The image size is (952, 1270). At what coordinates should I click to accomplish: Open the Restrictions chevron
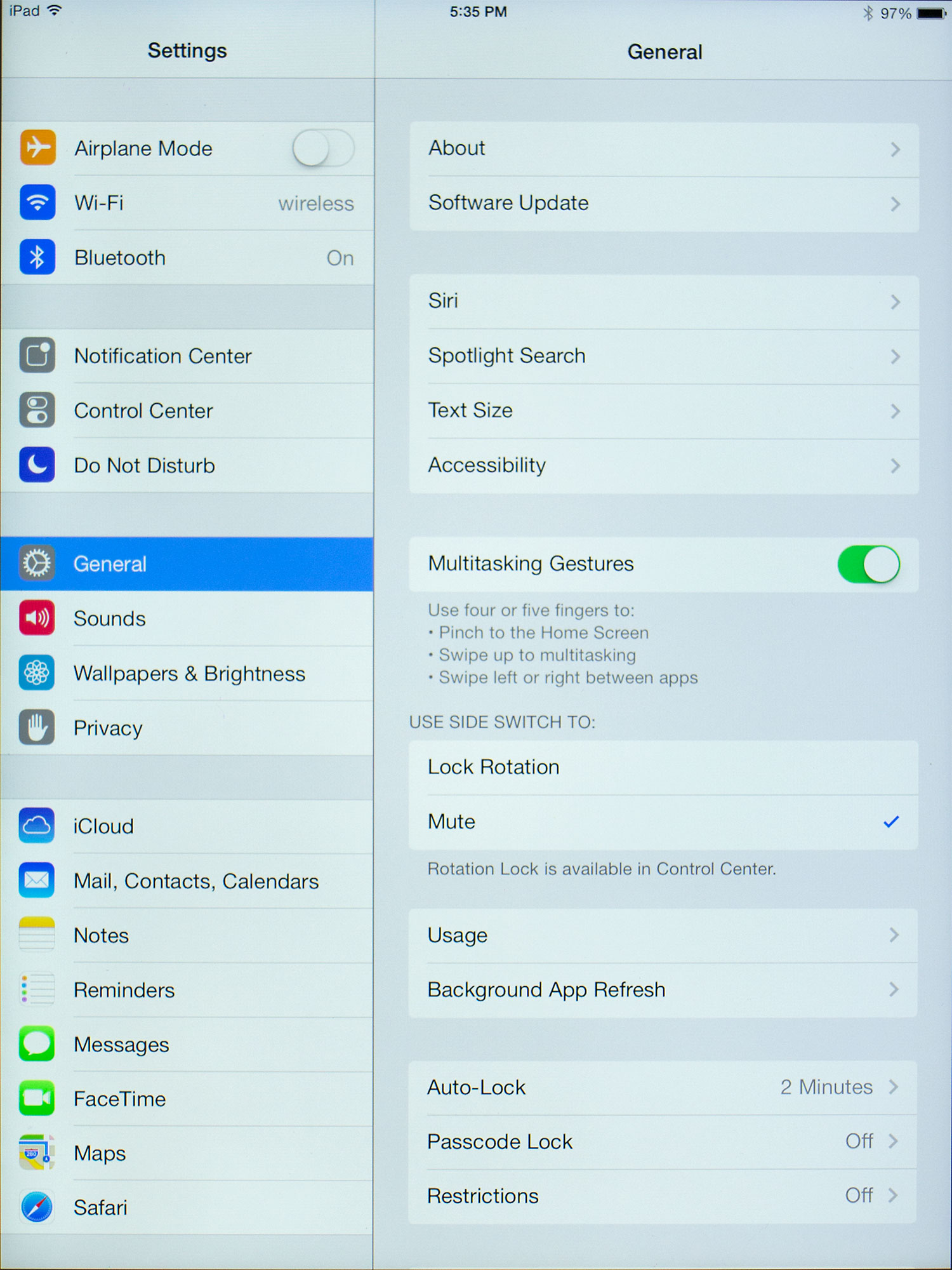tap(893, 1196)
